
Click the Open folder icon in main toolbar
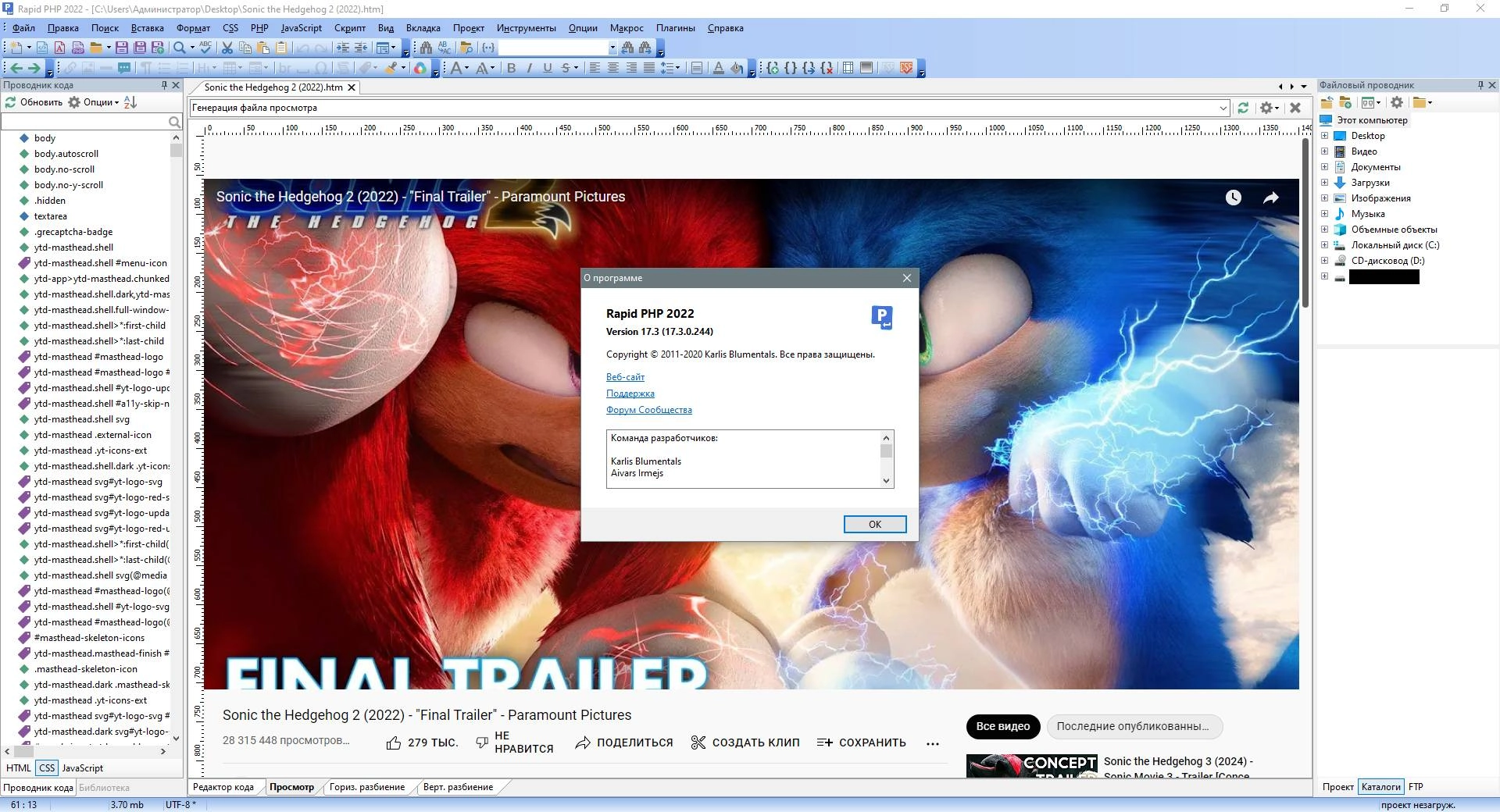click(95, 48)
